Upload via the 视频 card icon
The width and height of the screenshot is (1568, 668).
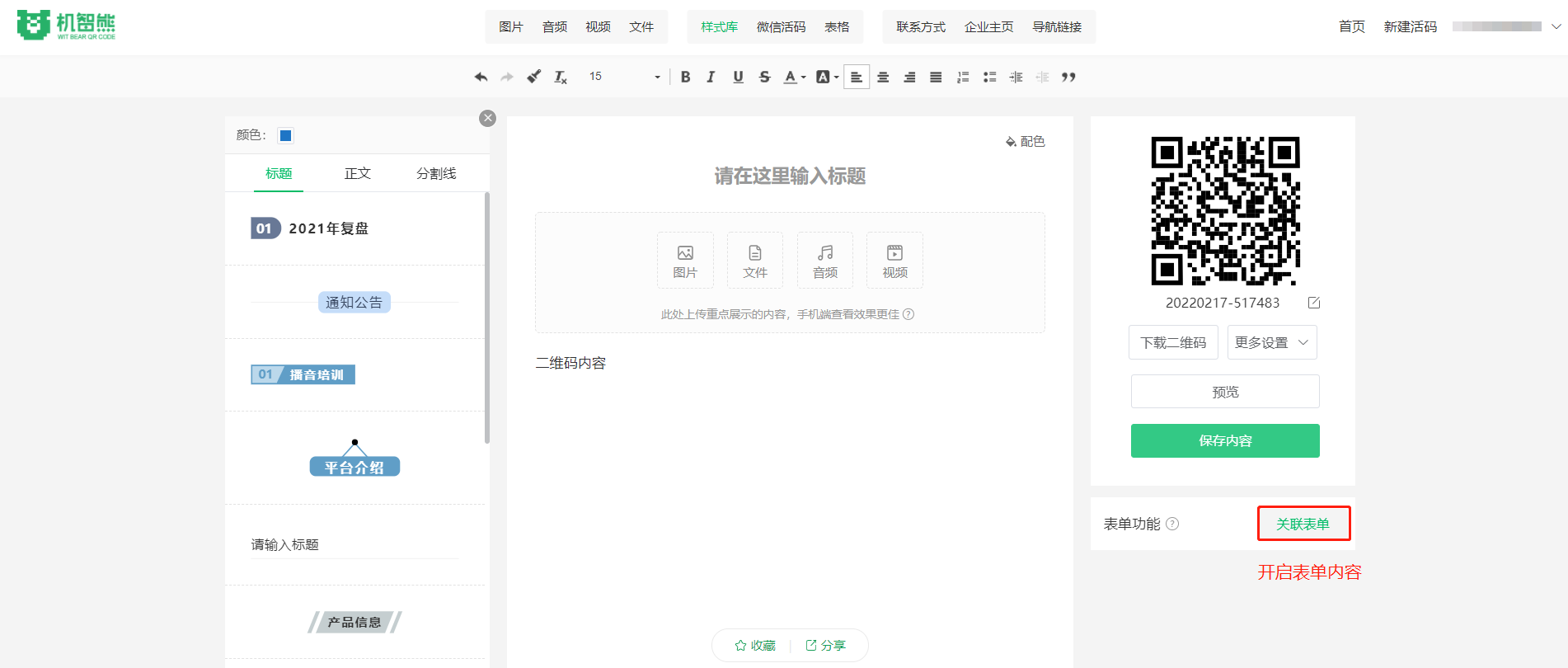[895, 261]
